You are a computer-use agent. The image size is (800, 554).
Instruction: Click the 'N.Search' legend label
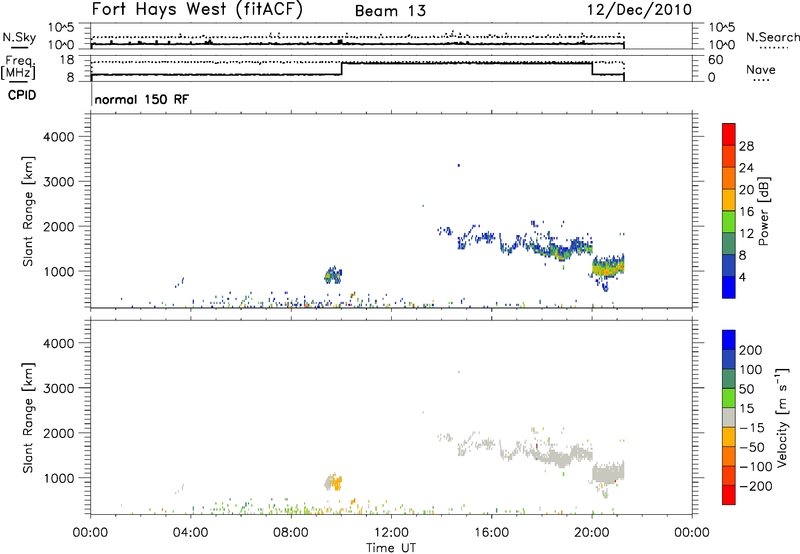click(772, 37)
